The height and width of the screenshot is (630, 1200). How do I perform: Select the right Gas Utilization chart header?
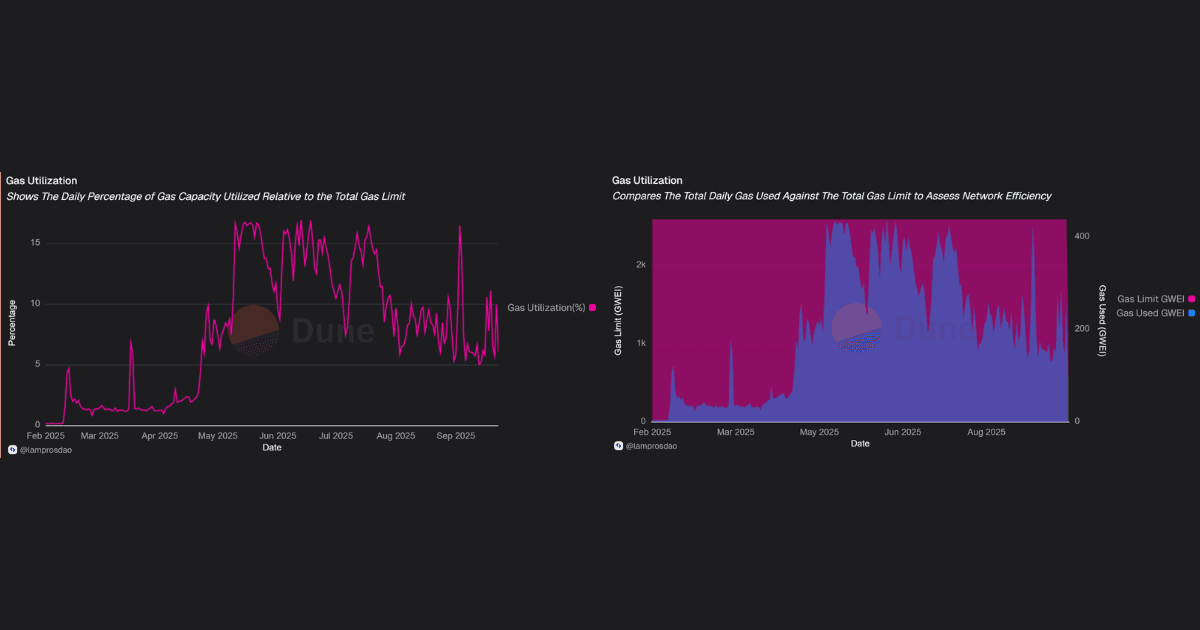click(x=646, y=179)
